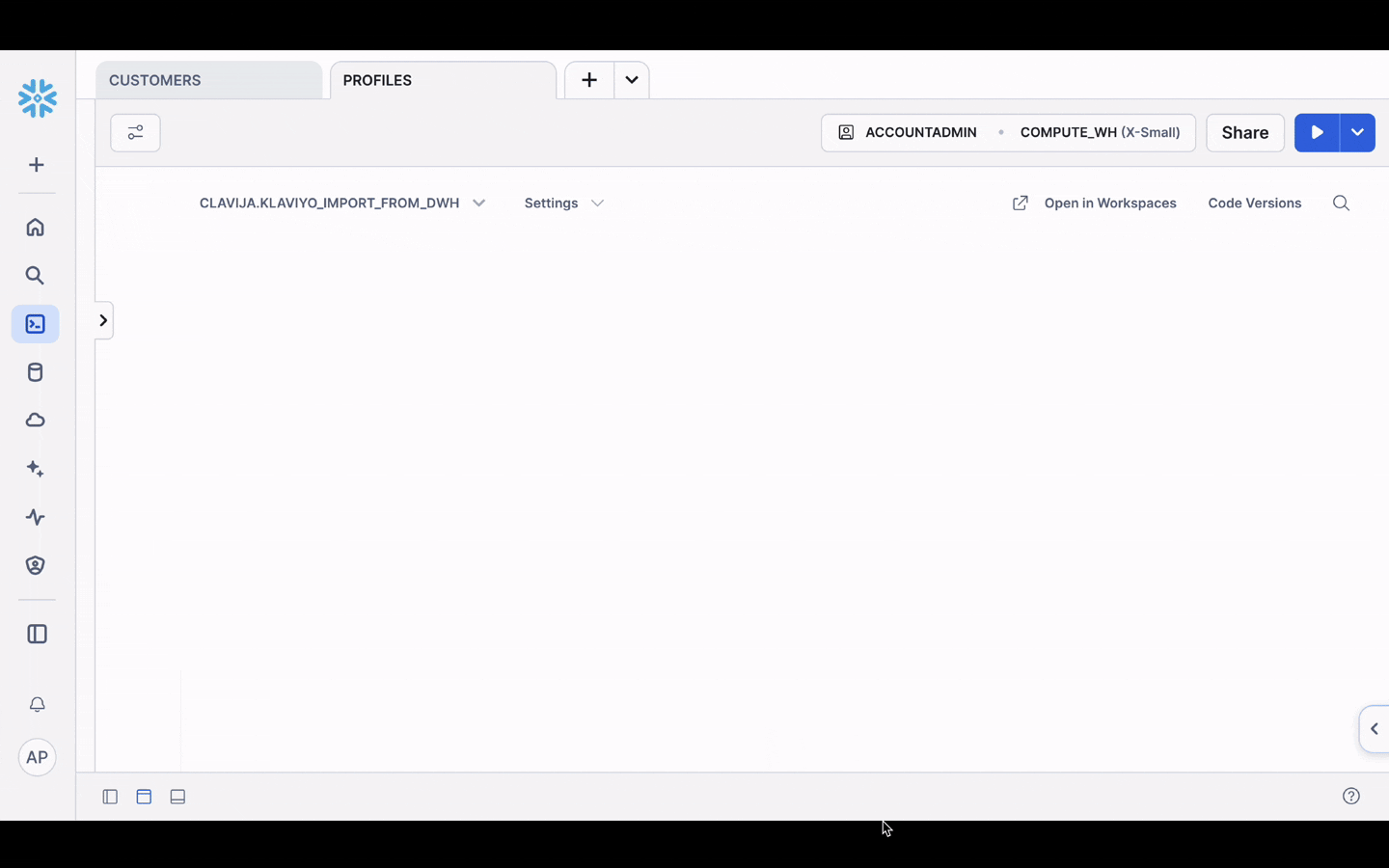Image resolution: width=1389 pixels, height=868 pixels.
Task: Open the Monitoring activity sidebar icon
Action: coord(35,517)
